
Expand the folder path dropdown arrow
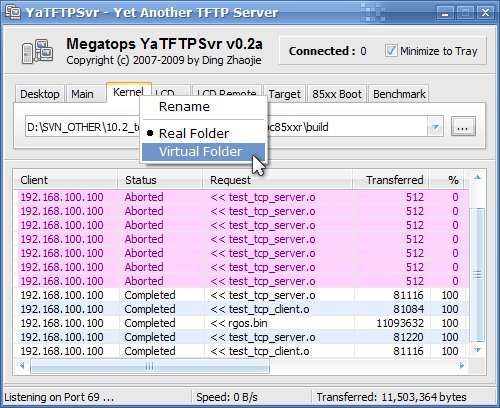435,127
